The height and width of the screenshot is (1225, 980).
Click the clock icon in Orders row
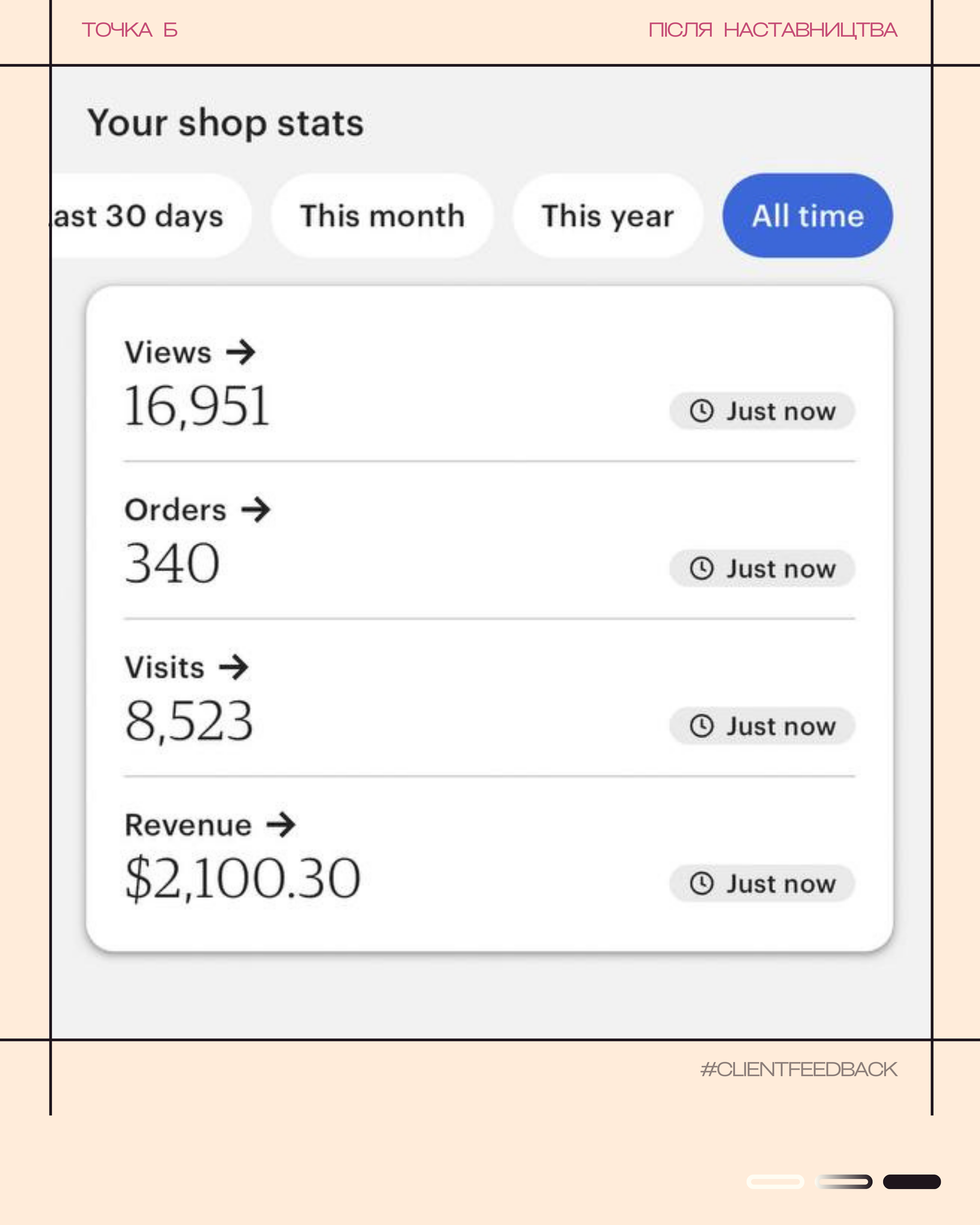click(702, 568)
